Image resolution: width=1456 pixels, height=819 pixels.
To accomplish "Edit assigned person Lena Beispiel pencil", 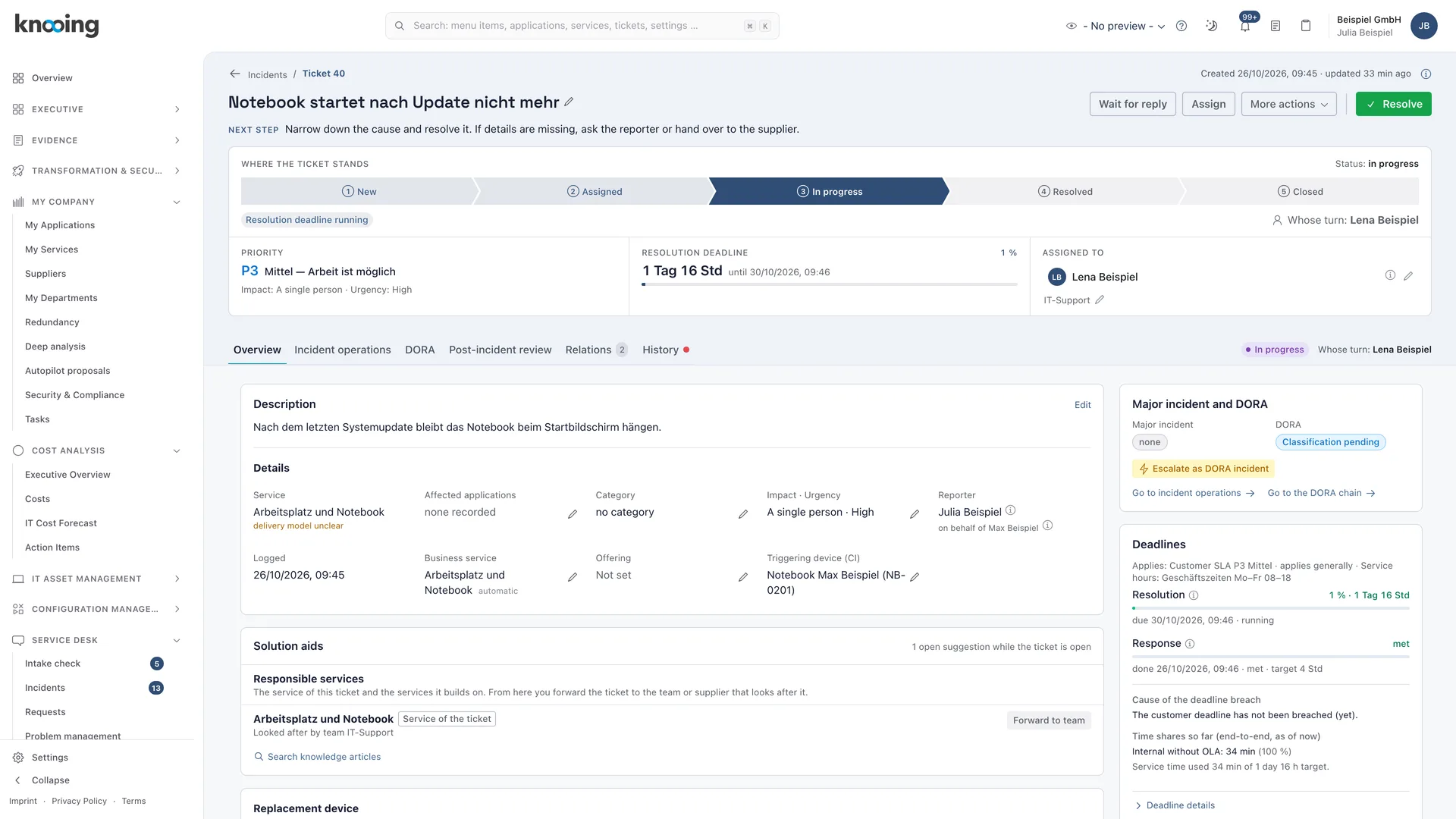I will (1408, 276).
